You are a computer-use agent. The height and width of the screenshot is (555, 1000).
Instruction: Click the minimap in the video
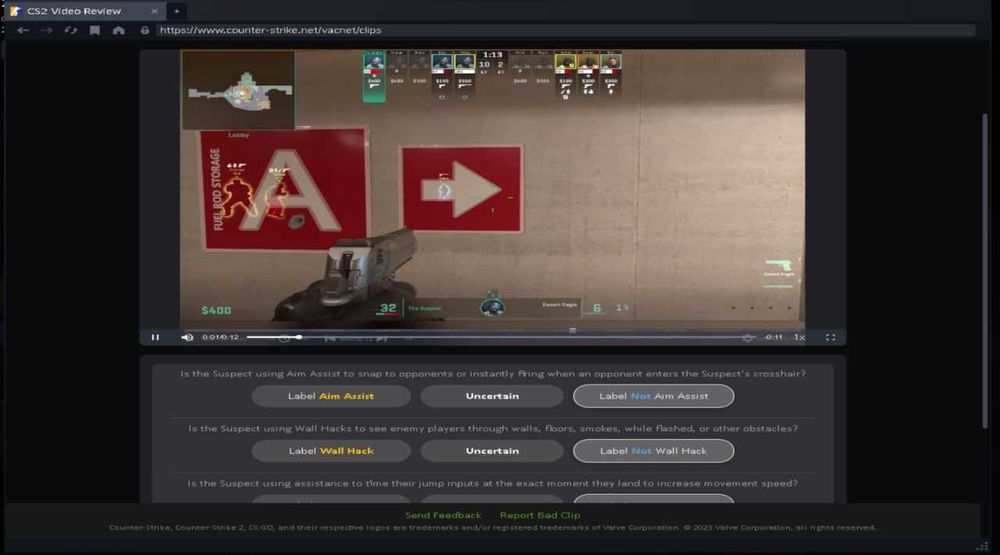(239, 90)
